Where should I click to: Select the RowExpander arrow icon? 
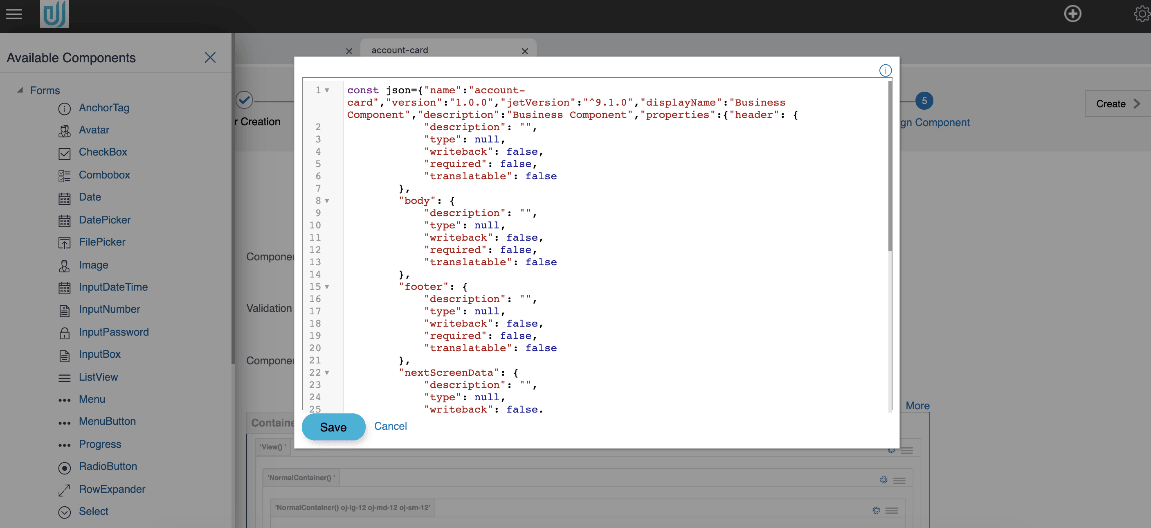tap(64, 489)
